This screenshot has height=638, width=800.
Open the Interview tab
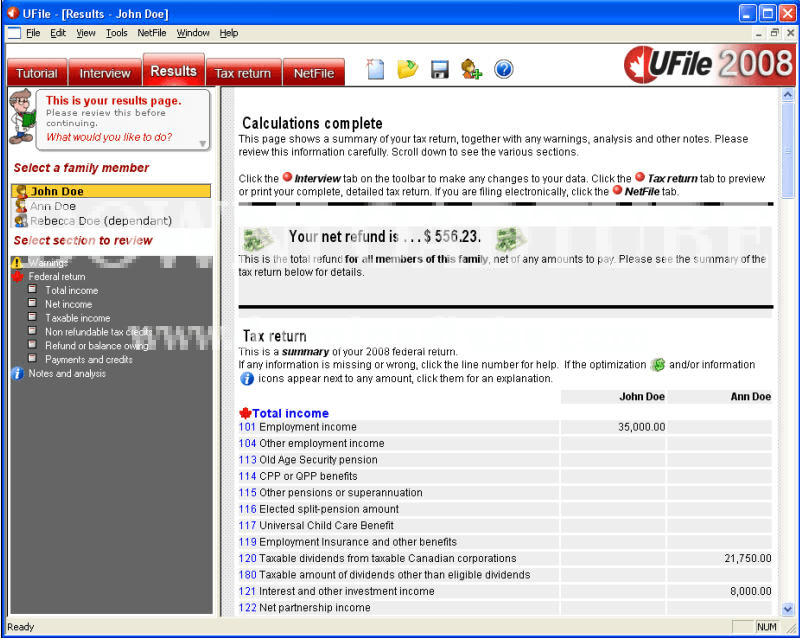105,73
